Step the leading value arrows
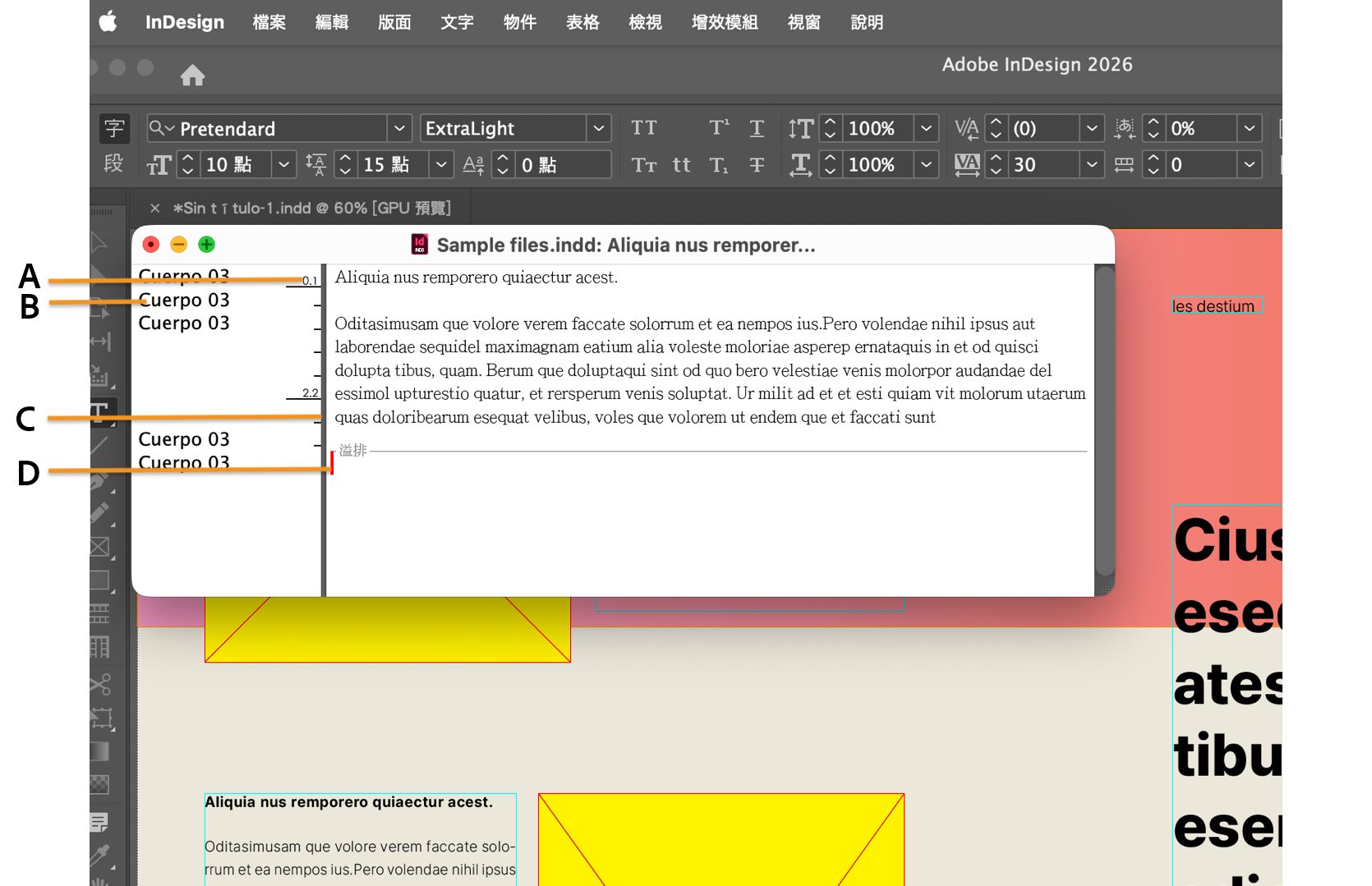The height and width of the screenshot is (886, 1372). (345, 165)
